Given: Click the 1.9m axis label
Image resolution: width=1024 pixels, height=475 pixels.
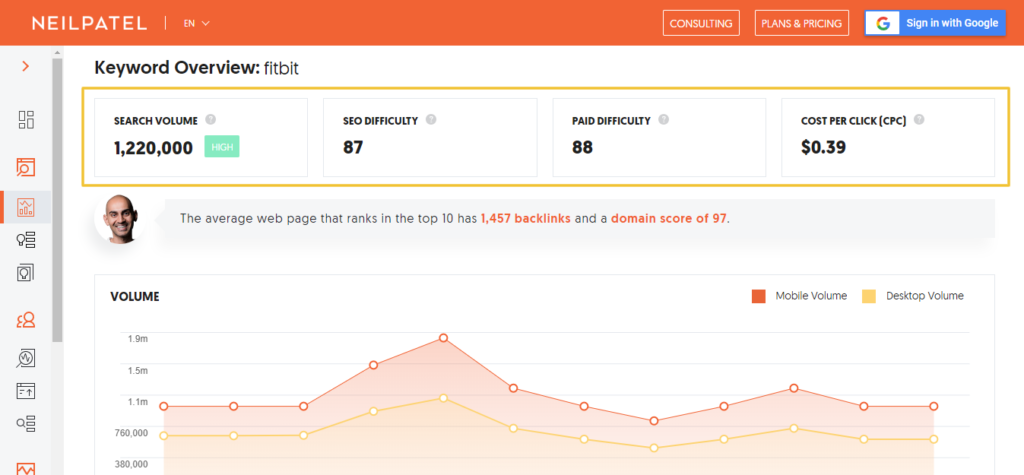Looking at the screenshot, I should click(x=138, y=338).
